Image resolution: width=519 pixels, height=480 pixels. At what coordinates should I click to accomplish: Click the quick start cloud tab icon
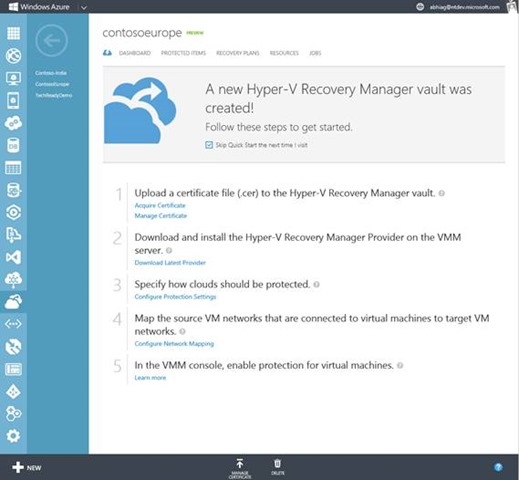pos(107,53)
